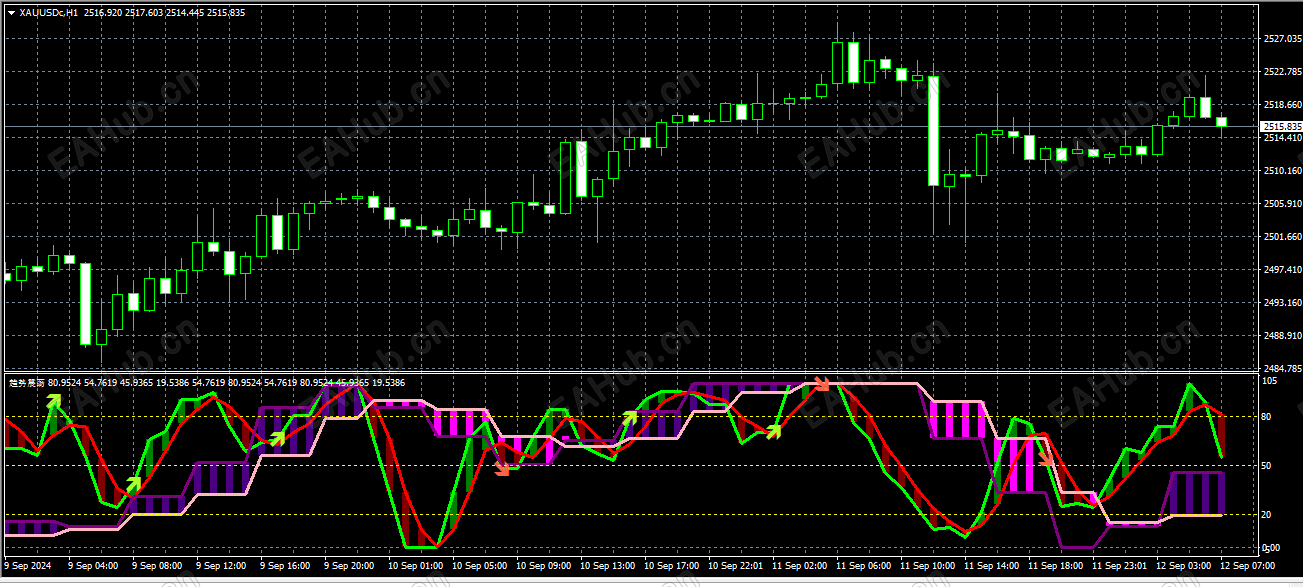Click price axis label 2527.035
Viewport: 1303px width, 587px height.
(x=1282, y=39)
